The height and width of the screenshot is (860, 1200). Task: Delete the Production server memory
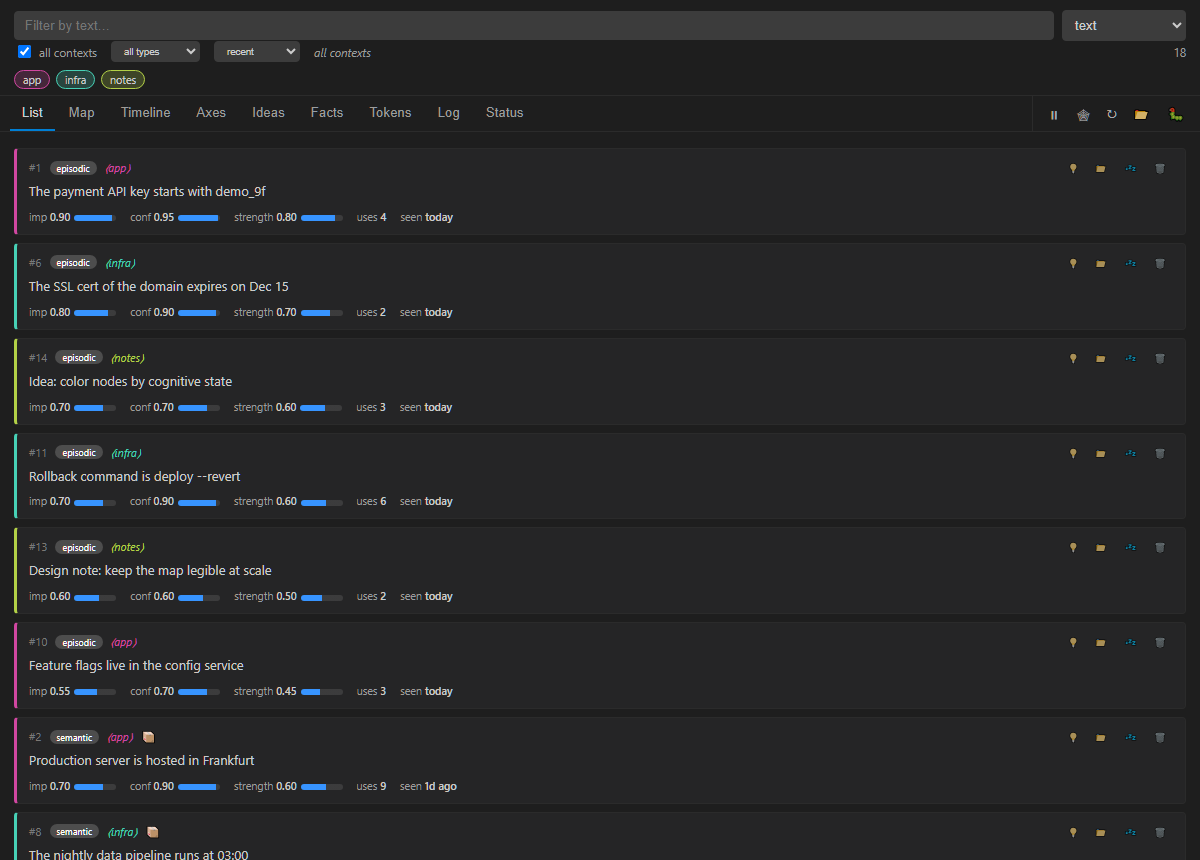(1160, 738)
